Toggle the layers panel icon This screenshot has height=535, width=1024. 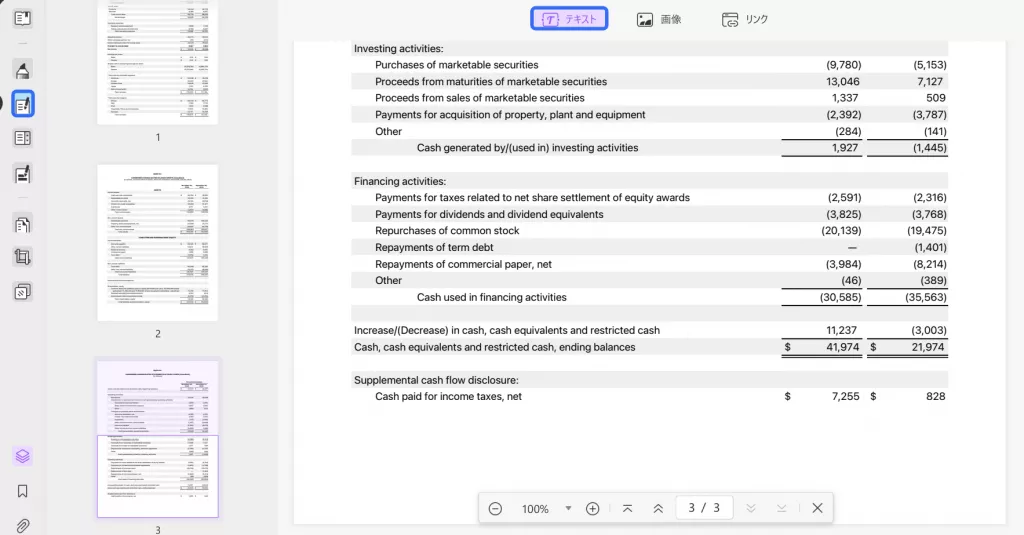(22, 456)
